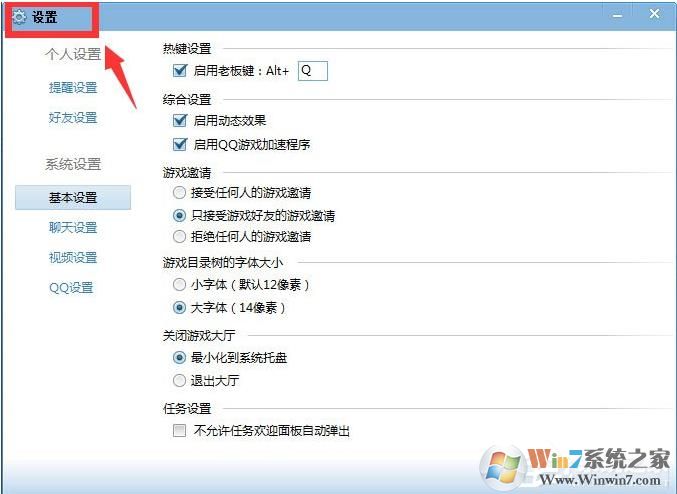The image size is (677, 494).
Task: Choose 最小化到系统托盘 when closing
Action: 179,358
